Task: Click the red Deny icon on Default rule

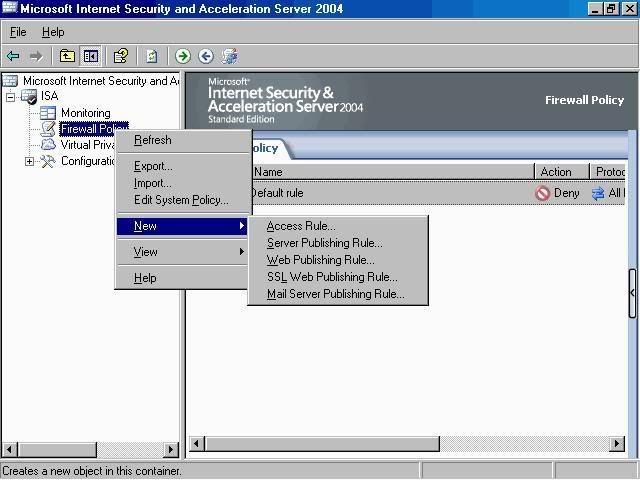Action: 542,193
